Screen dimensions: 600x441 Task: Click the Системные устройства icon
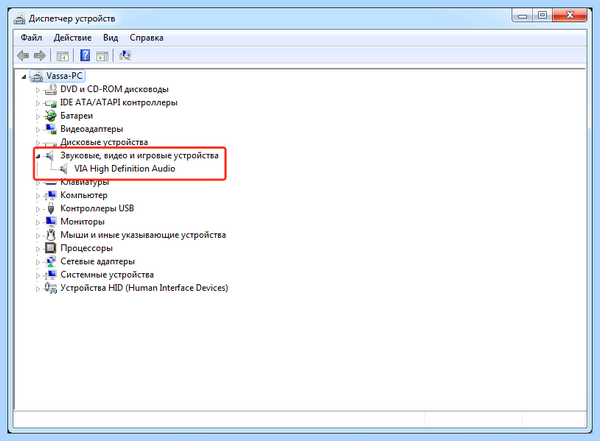(50, 275)
